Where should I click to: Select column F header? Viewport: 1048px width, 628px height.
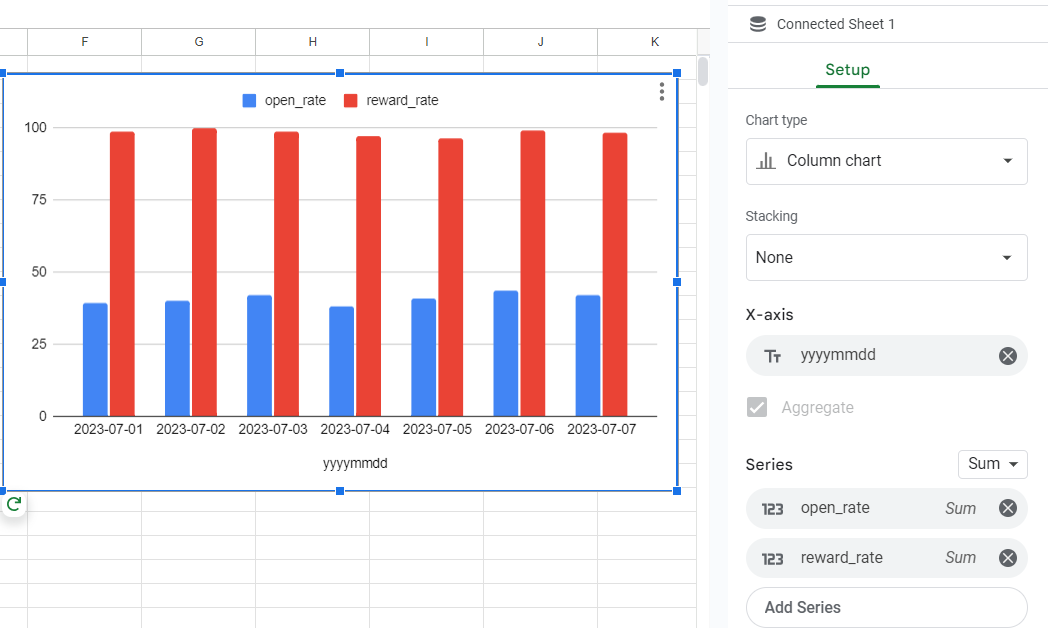(x=85, y=42)
